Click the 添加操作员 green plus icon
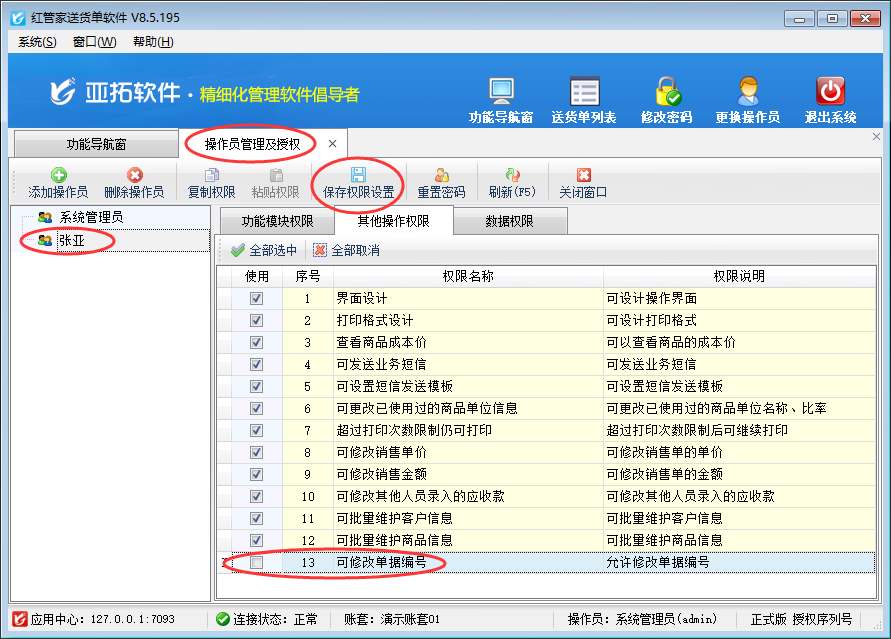The height and width of the screenshot is (639, 891). (x=58, y=175)
